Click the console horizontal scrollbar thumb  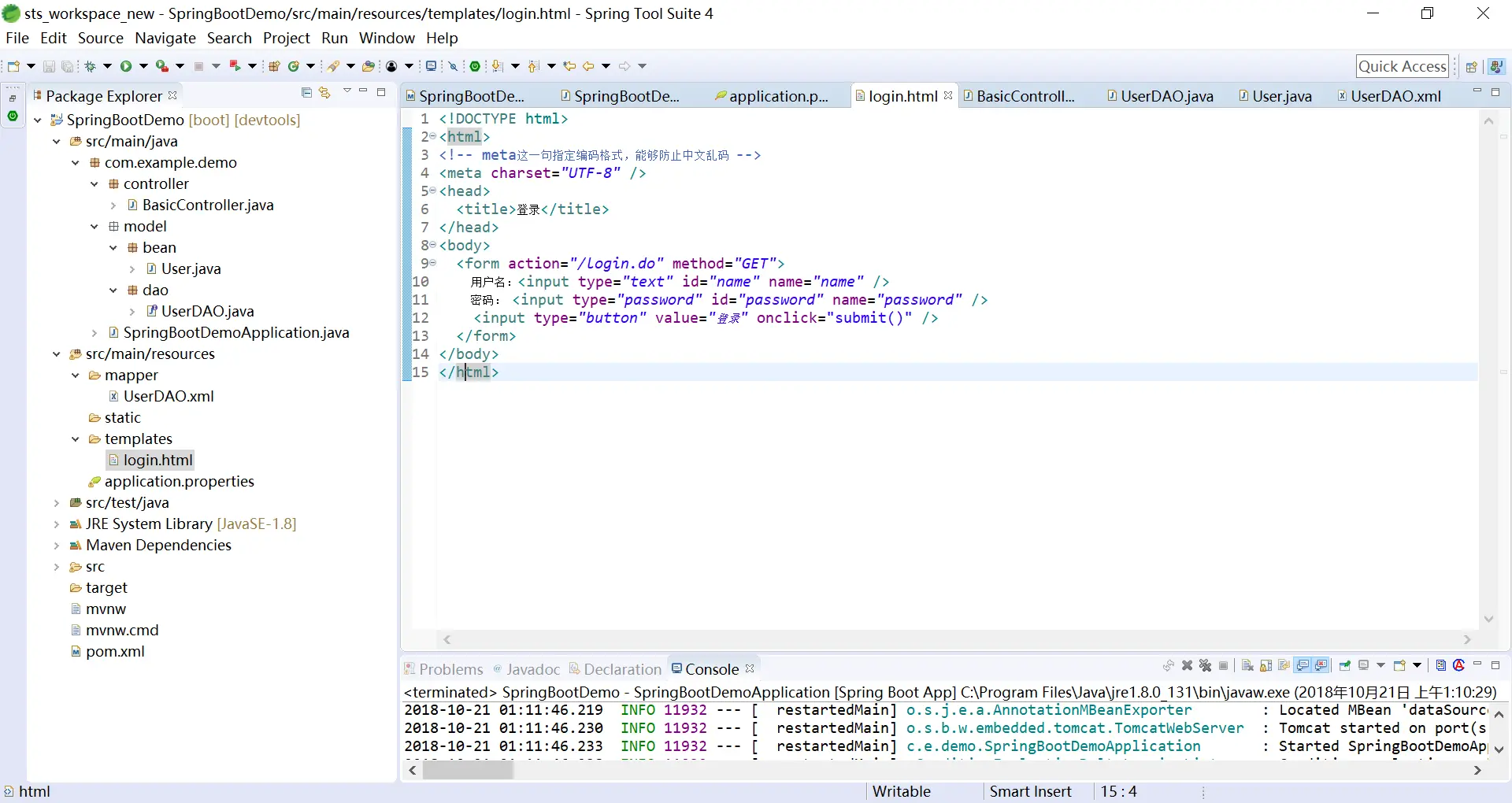pyautogui.click(x=468, y=771)
